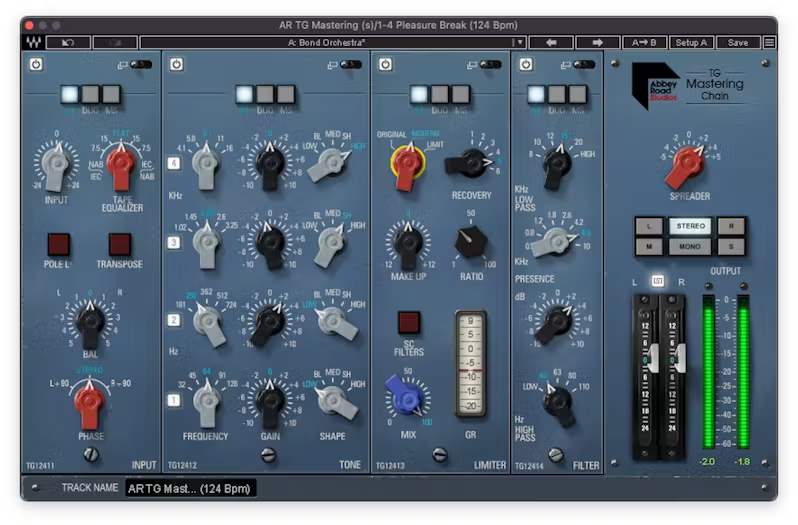The width and height of the screenshot is (798, 525).
Task: Select DUO mode in the Limiter module
Action: (x=440, y=94)
